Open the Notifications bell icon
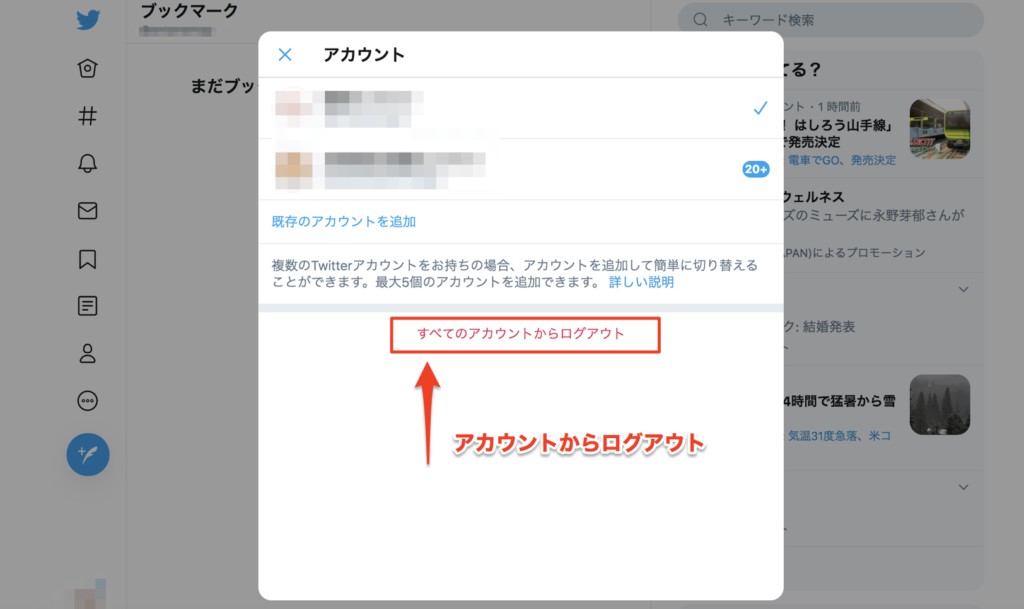This screenshot has height=609, width=1024. click(88, 163)
